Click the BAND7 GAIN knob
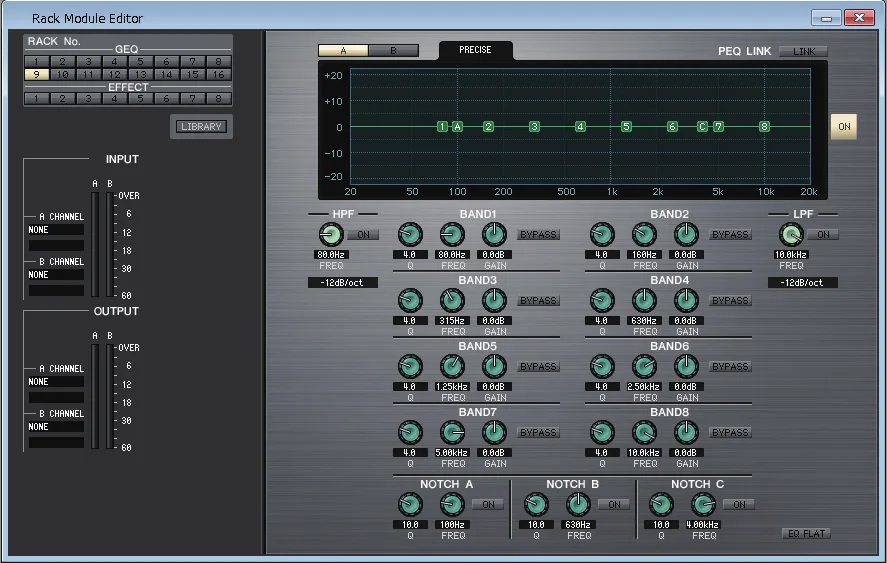Screen dimensions: 887x563 coord(494,433)
